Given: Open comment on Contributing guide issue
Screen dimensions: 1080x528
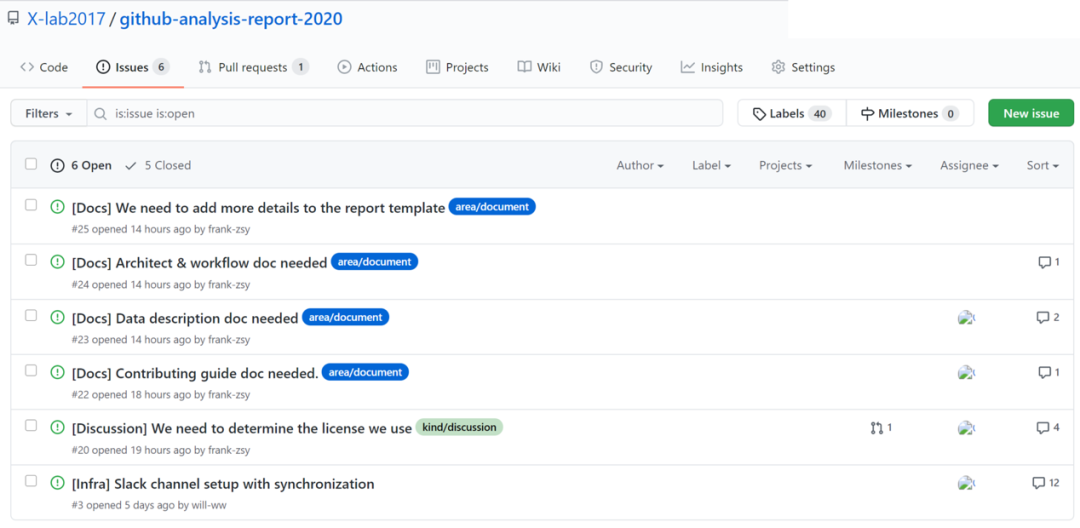Looking at the screenshot, I should (1048, 372).
